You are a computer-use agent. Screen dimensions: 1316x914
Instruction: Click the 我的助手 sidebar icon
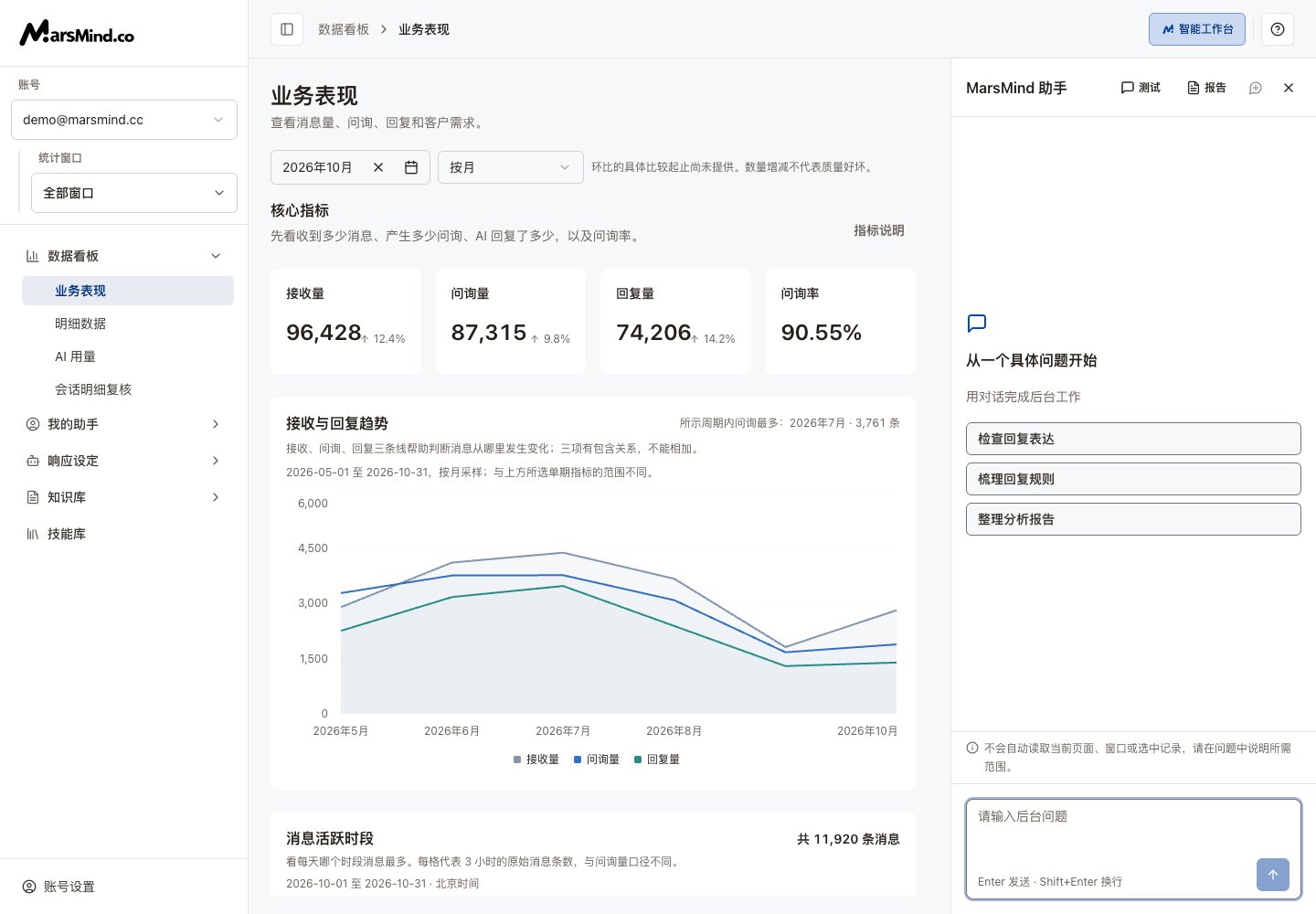point(33,424)
